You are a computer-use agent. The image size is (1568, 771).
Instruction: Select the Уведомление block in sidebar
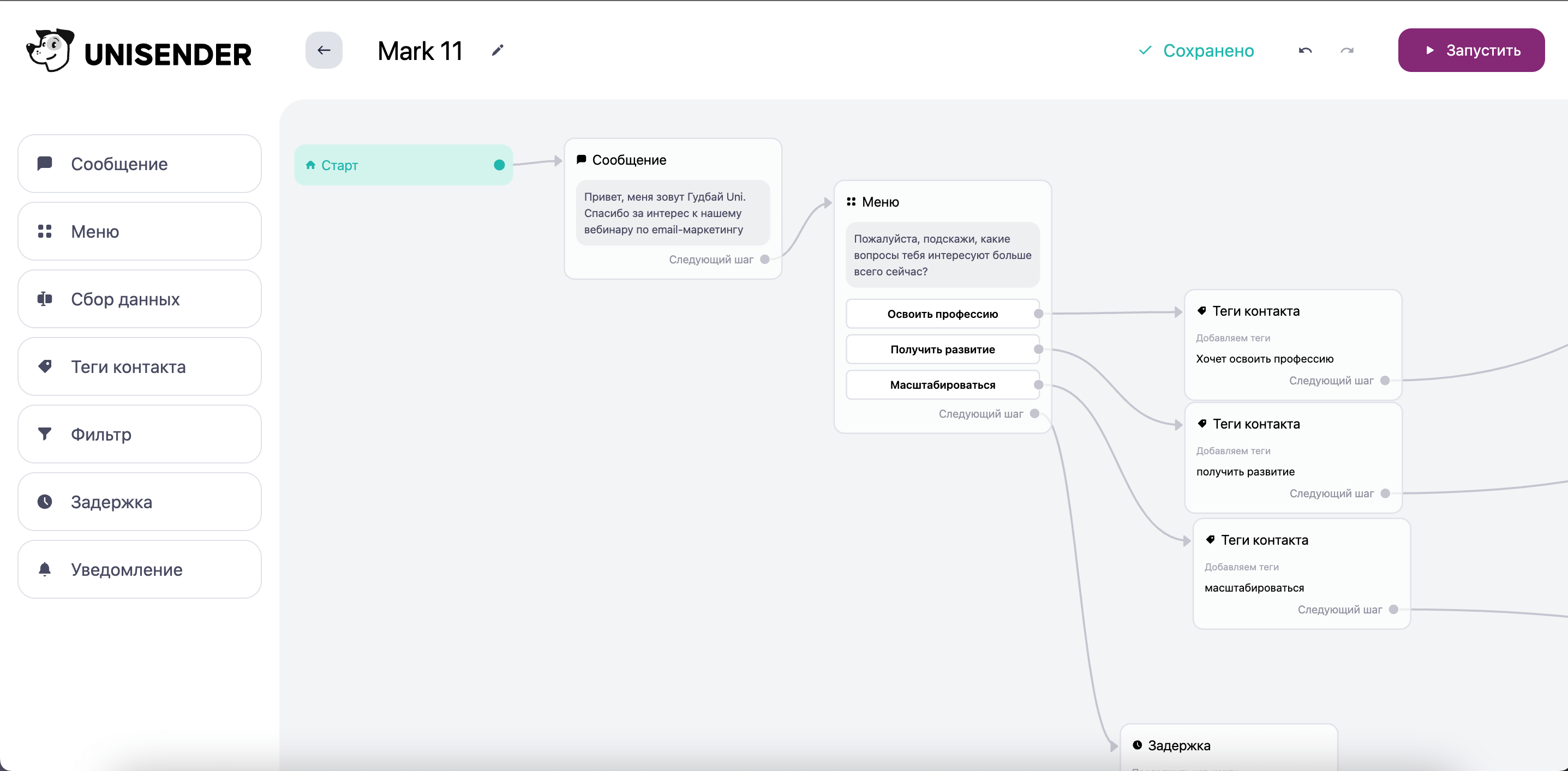tap(139, 569)
